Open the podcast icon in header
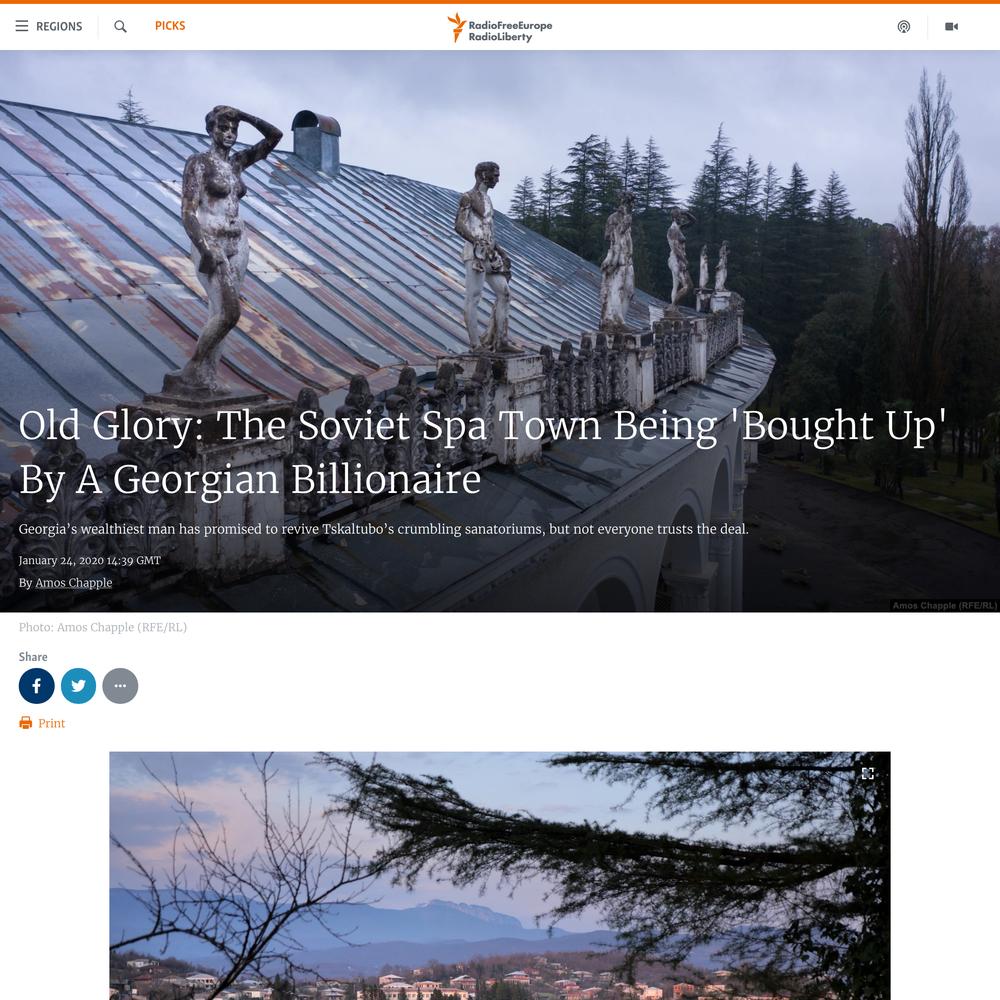Screen dimensions: 1000x1000 coord(904,26)
